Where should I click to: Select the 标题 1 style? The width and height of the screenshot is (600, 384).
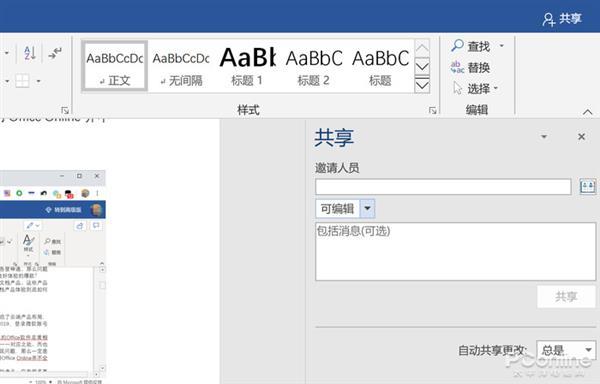pyautogui.click(x=247, y=66)
